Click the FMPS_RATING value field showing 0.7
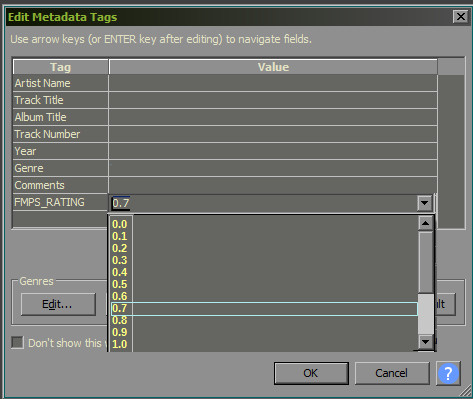 point(263,203)
